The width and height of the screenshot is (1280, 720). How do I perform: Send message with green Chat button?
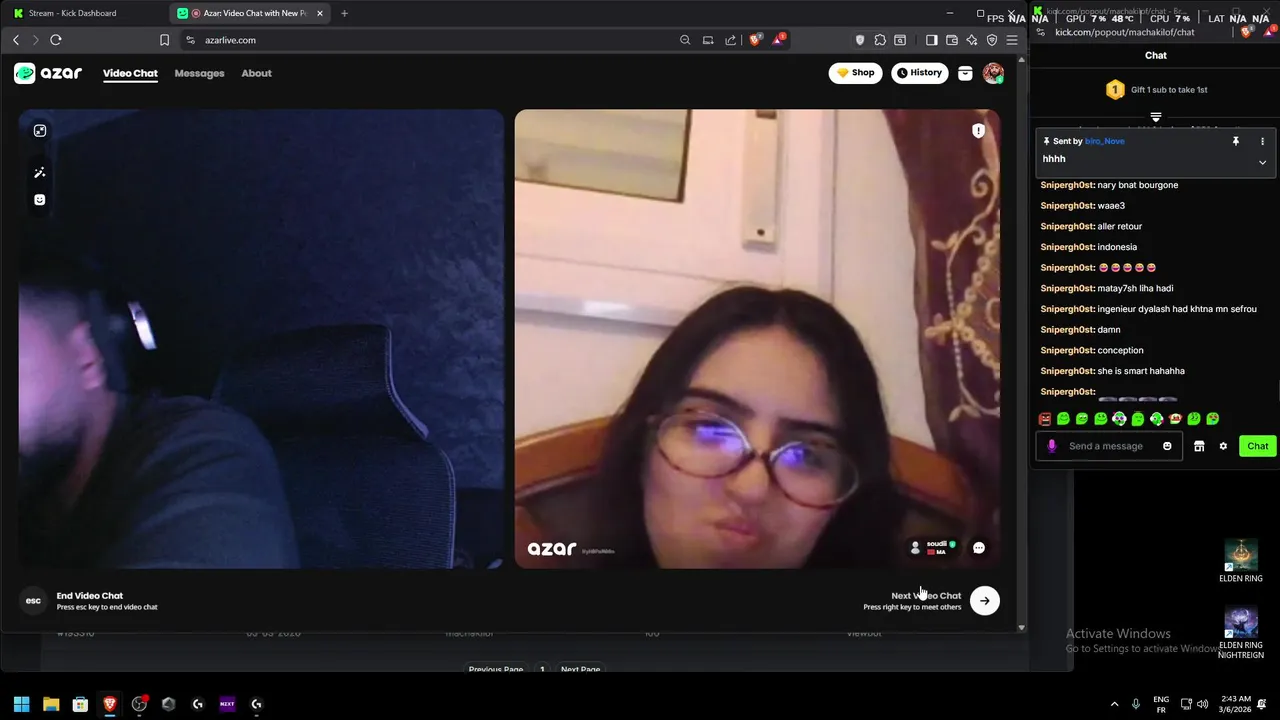[x=1257, y=446]
